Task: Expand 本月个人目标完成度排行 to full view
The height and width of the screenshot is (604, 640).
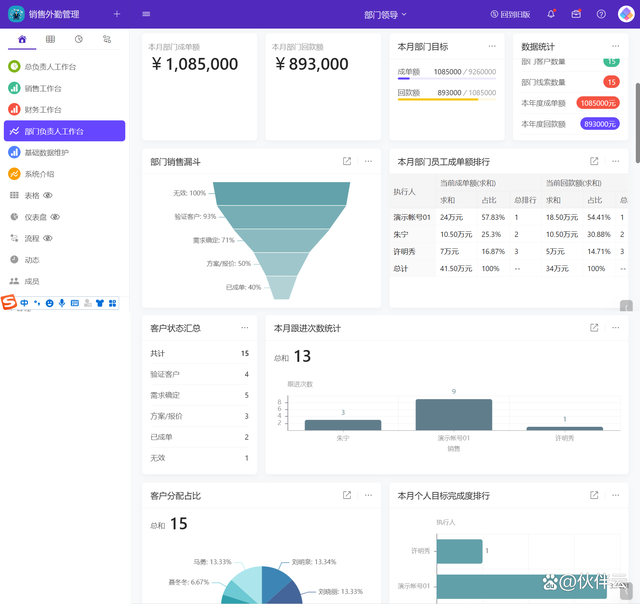Action: pos(594,495)
